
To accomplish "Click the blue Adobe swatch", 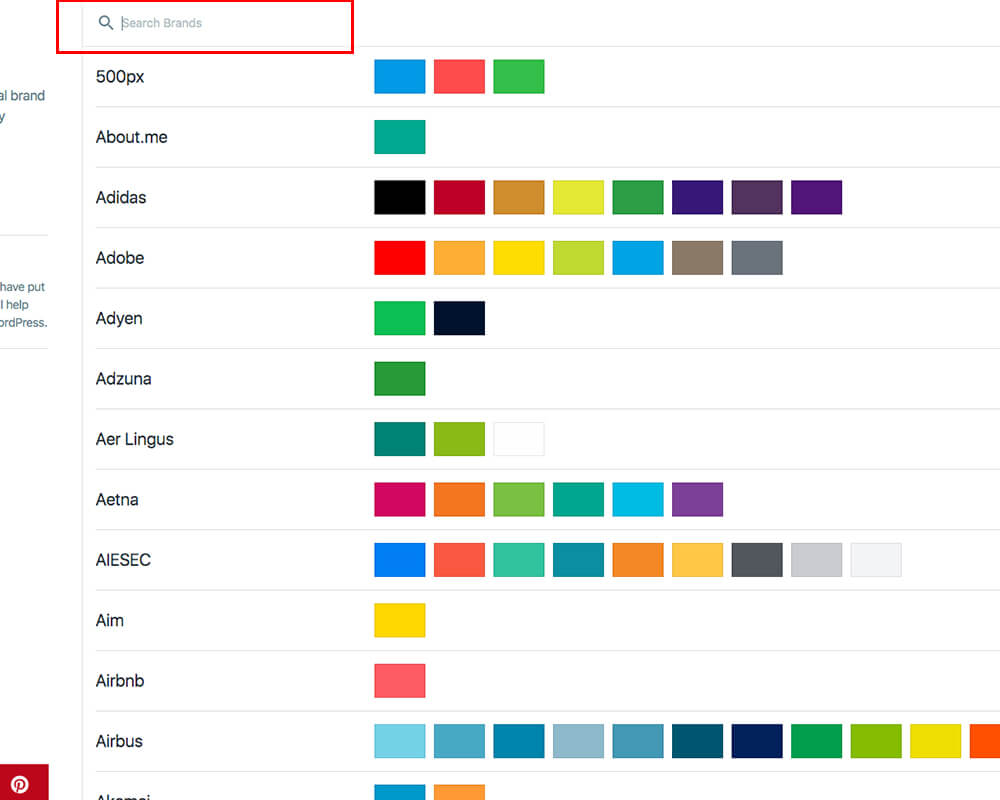I will click(x=638, y=258).
